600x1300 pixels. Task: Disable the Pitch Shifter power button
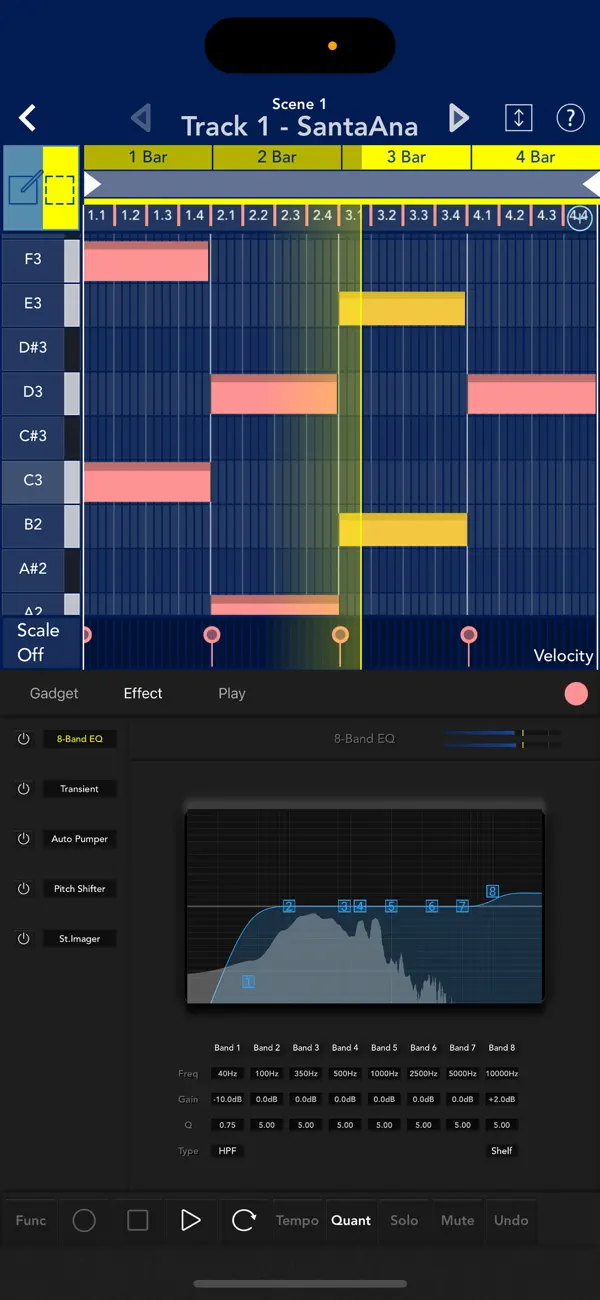pos(24,888)
